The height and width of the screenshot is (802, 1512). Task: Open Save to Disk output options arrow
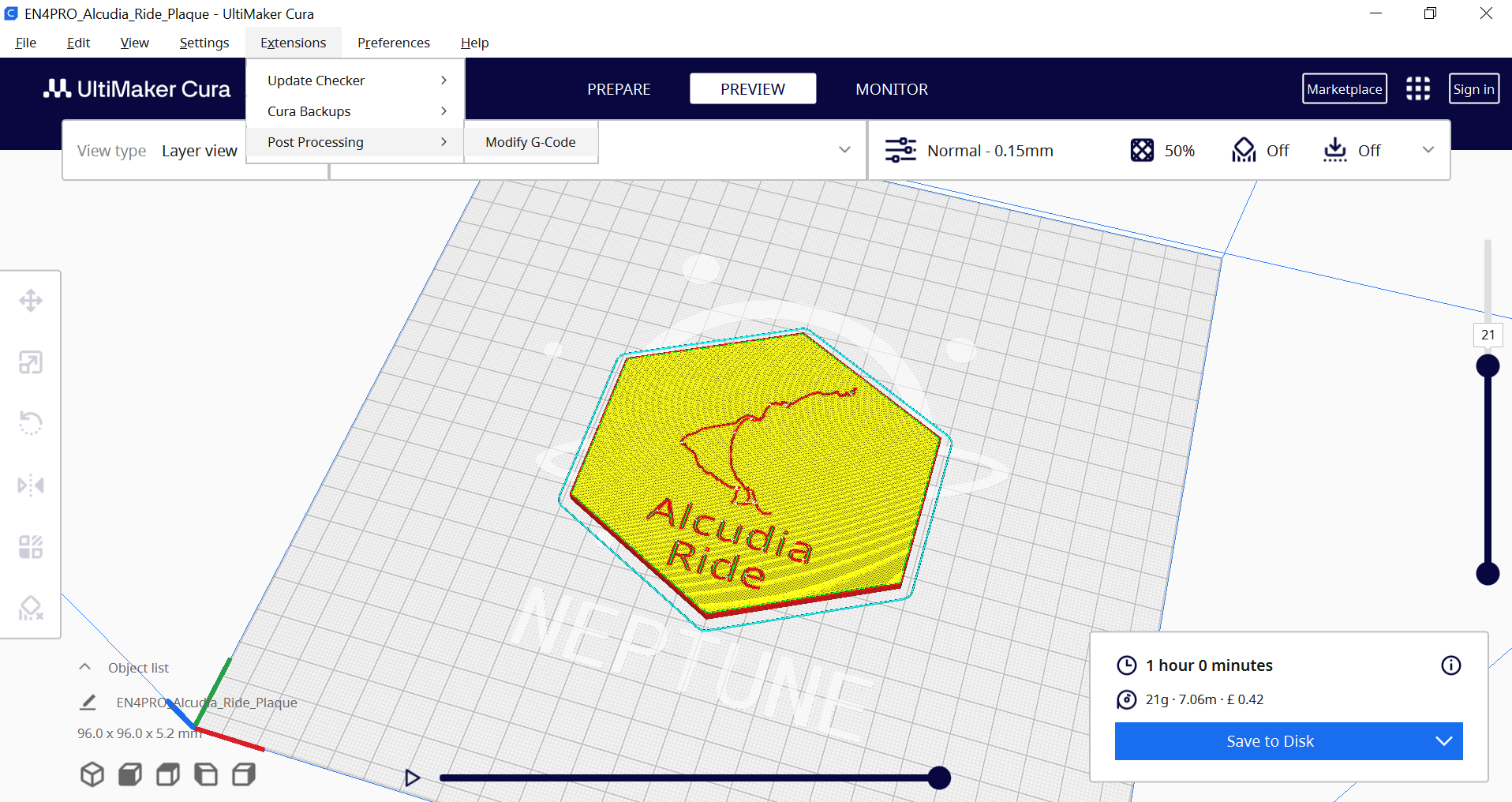(1444, 741)
